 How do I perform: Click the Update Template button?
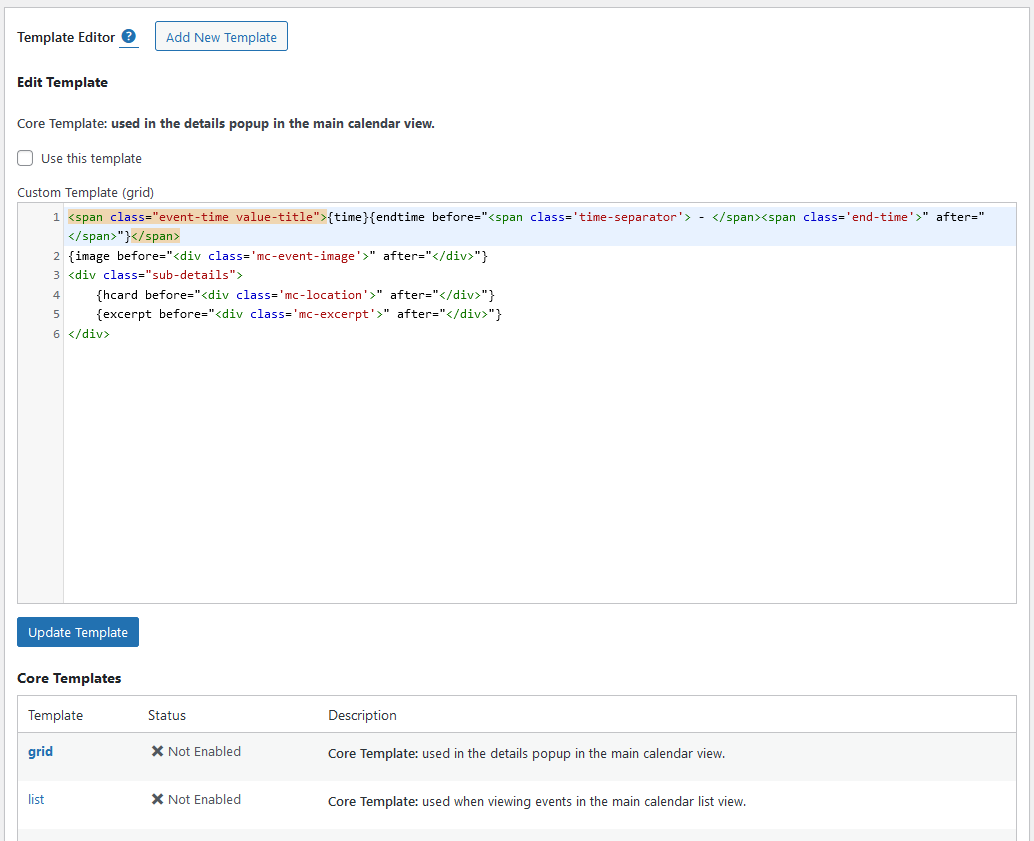coord(78,632)
